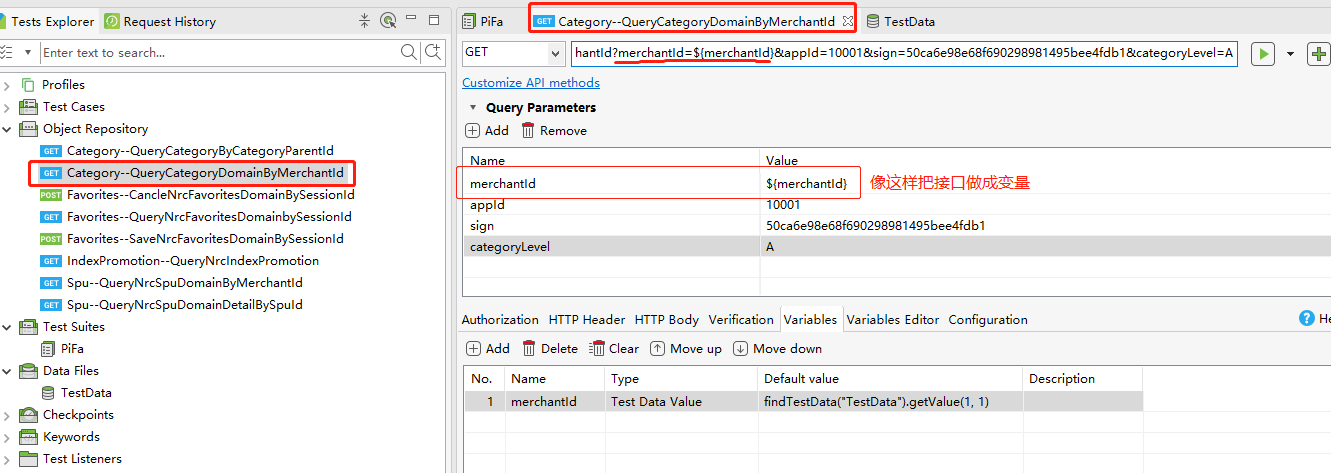This screenshot has height=473, width=1331.
Task: Remove the selected query parameter
Action: coord(555,131)
